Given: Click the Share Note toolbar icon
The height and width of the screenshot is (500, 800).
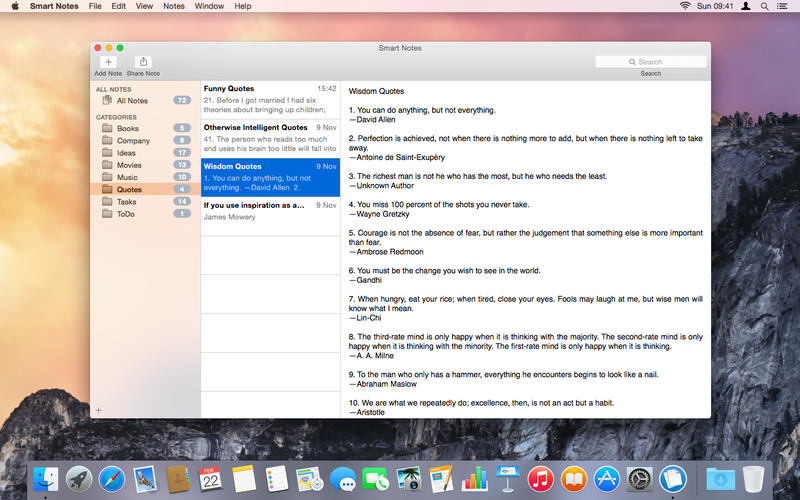Looking at the screenshot, I should (143, 62).
